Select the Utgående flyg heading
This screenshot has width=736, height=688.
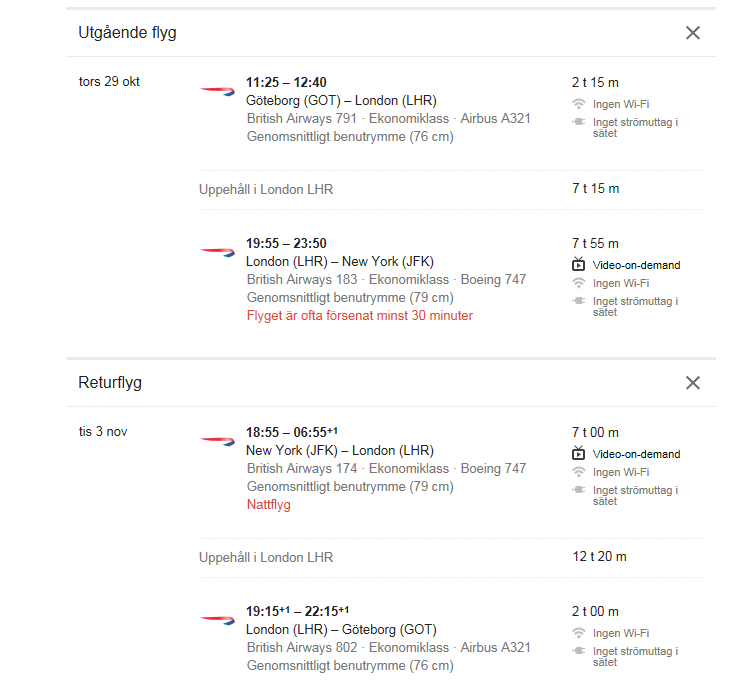pyautogui.click(x=127, y=32)
